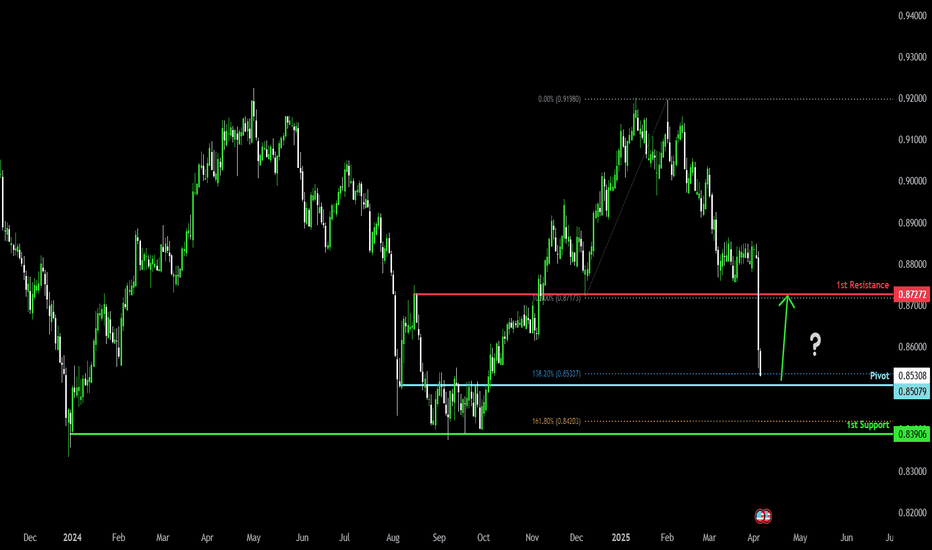The height and width of the screenshot is (550, 932).
Task: Click the 0.89000 price axis label
Action: (x=912, y=223)
